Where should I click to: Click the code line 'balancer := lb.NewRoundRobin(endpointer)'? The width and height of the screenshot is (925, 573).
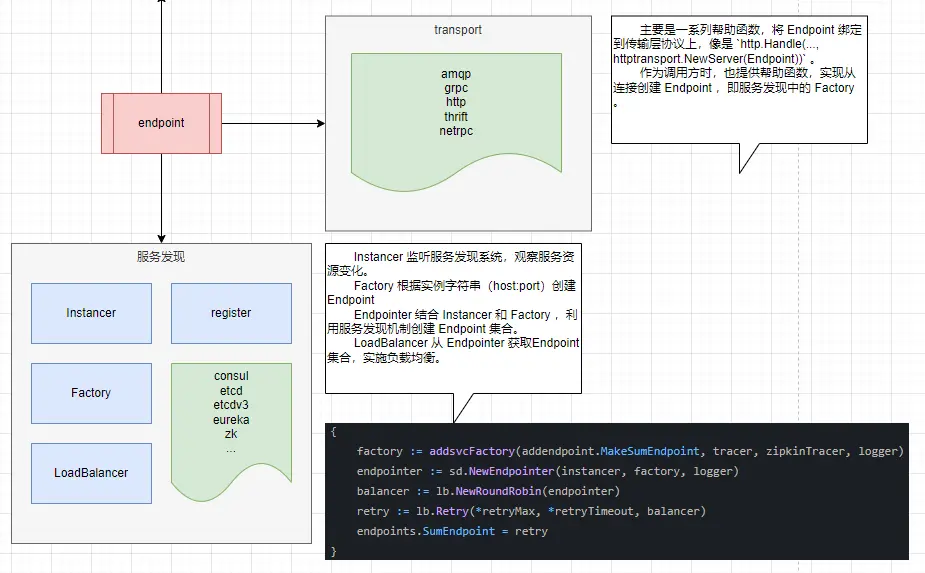click(488, 492)
